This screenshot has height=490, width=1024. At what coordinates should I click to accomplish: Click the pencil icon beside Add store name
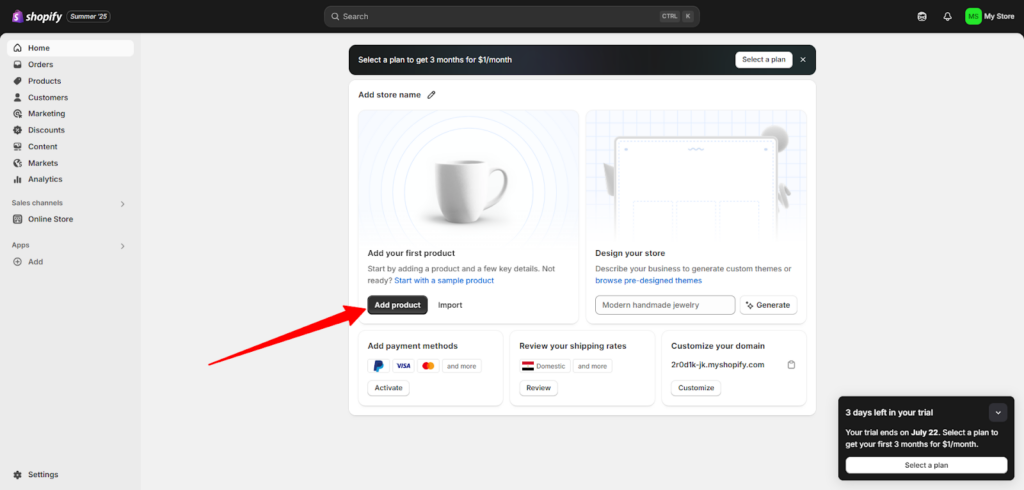(432, 95)
